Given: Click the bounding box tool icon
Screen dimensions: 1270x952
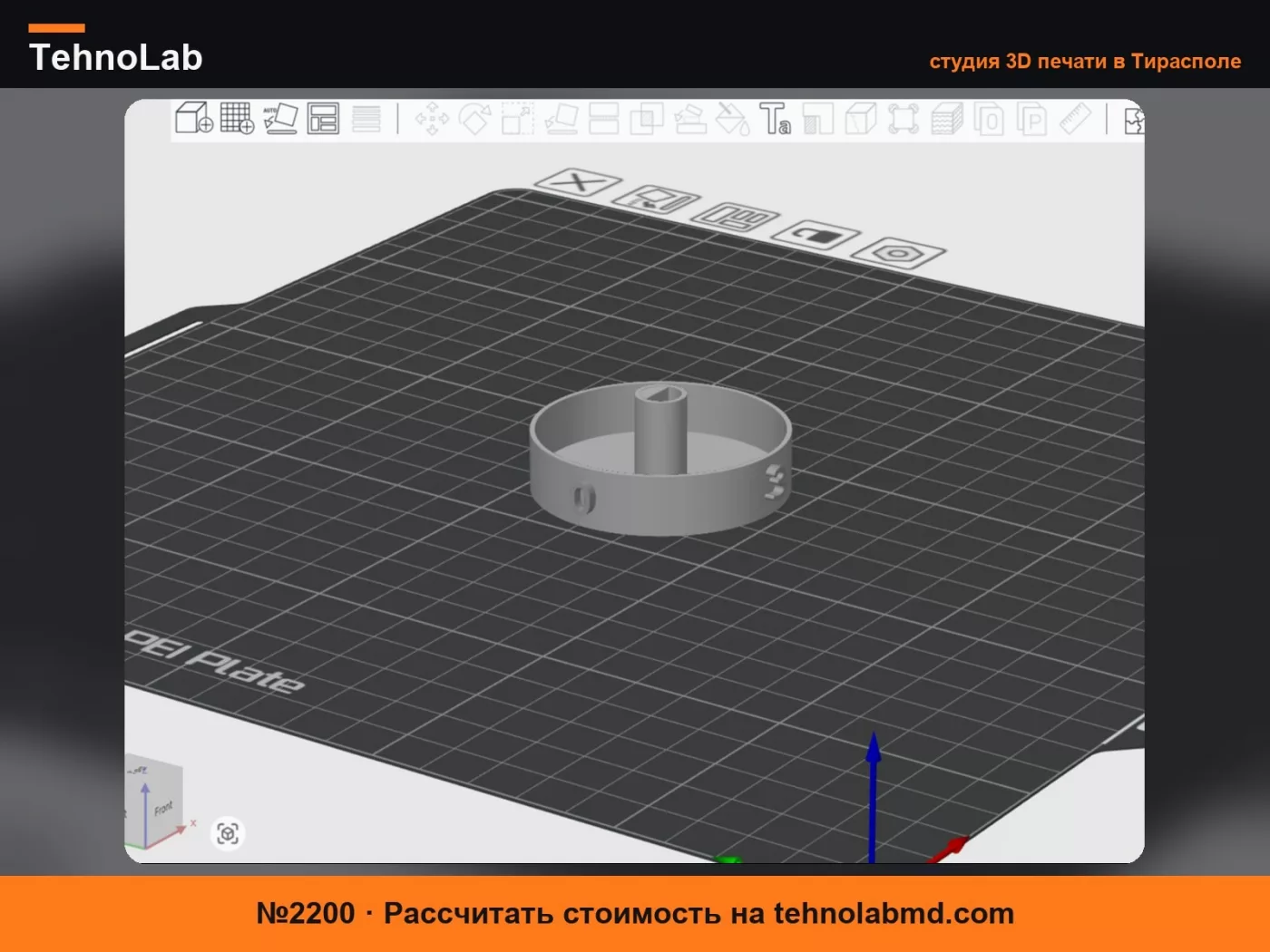Looking at the screenshot, I should click(904, 119).
